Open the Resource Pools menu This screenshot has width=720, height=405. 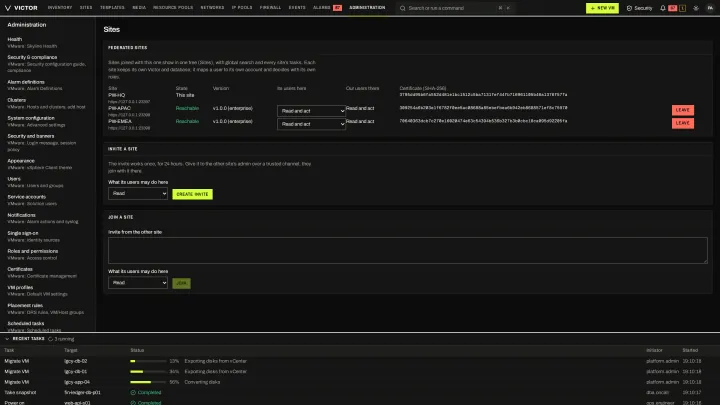click(x=173, y=8)
